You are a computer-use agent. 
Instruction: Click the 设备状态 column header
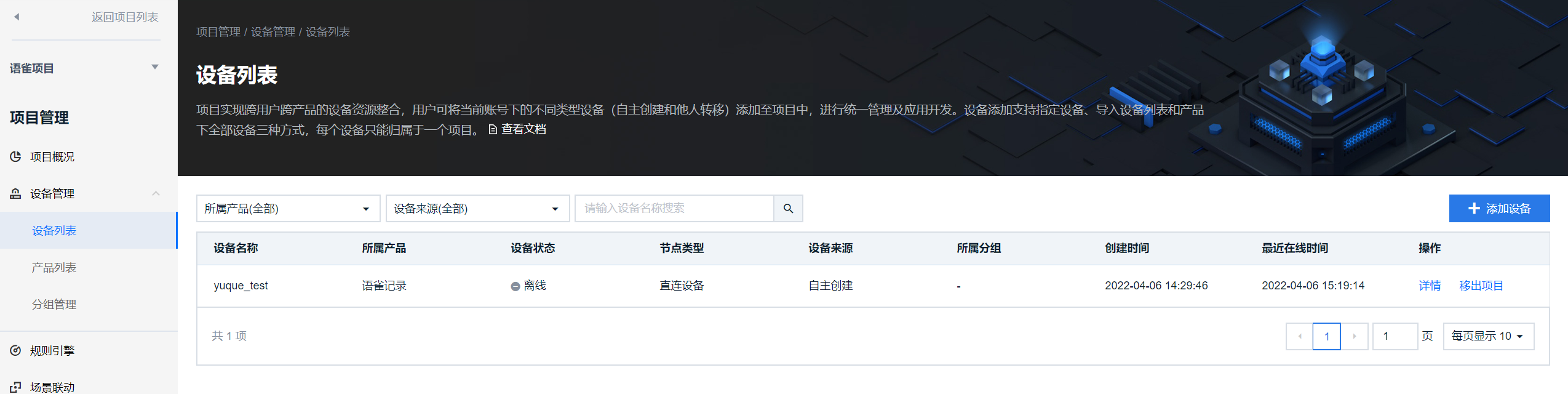click(533, 248)
